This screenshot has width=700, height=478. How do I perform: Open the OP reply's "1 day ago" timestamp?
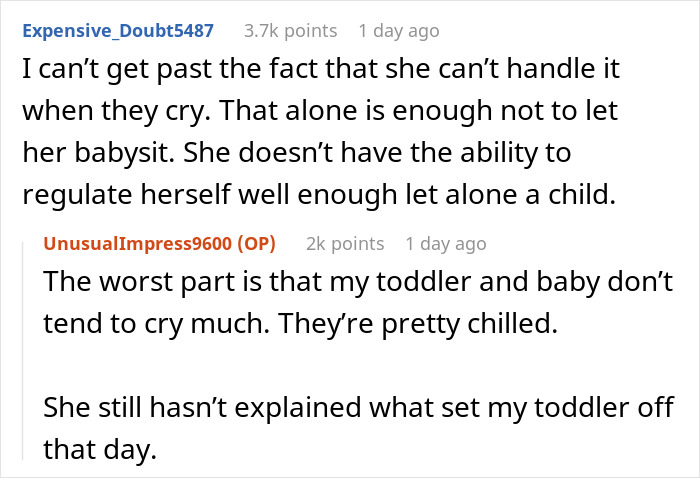[446, 243]
